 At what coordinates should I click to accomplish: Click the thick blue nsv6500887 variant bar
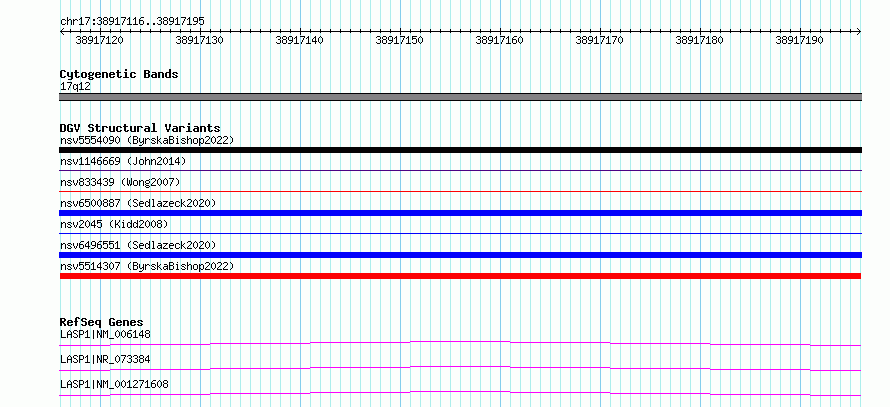[x=460, y=213]
